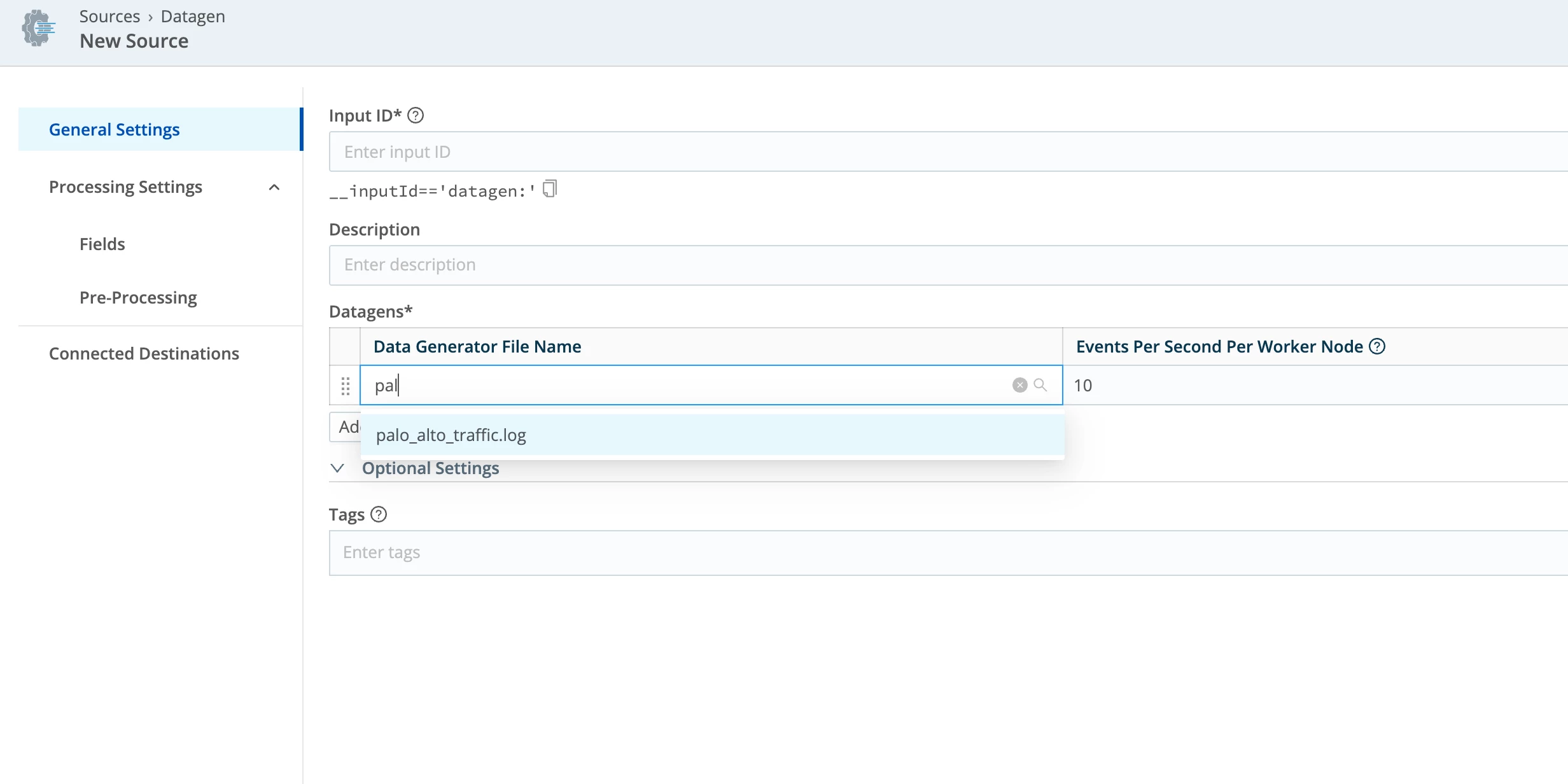Open the Fields settings

[102, 244]
